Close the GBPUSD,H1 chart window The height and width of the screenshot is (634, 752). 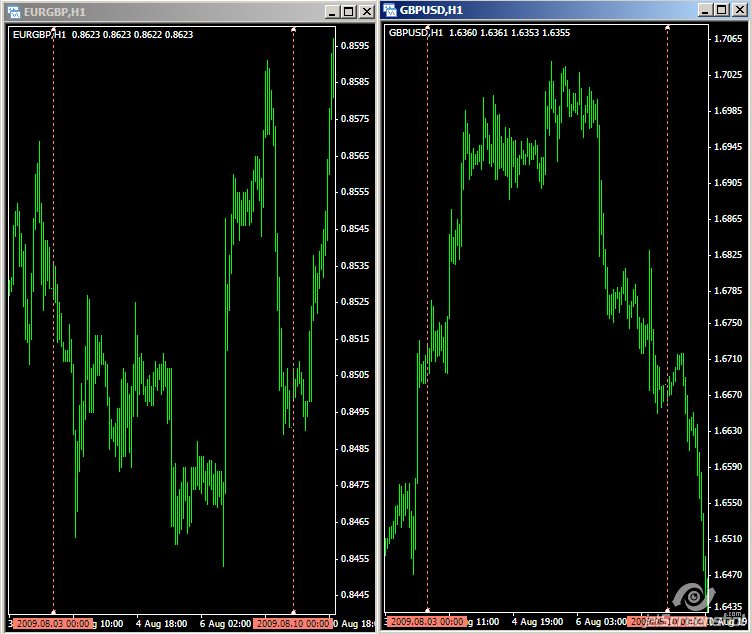[x=740, y=10]
